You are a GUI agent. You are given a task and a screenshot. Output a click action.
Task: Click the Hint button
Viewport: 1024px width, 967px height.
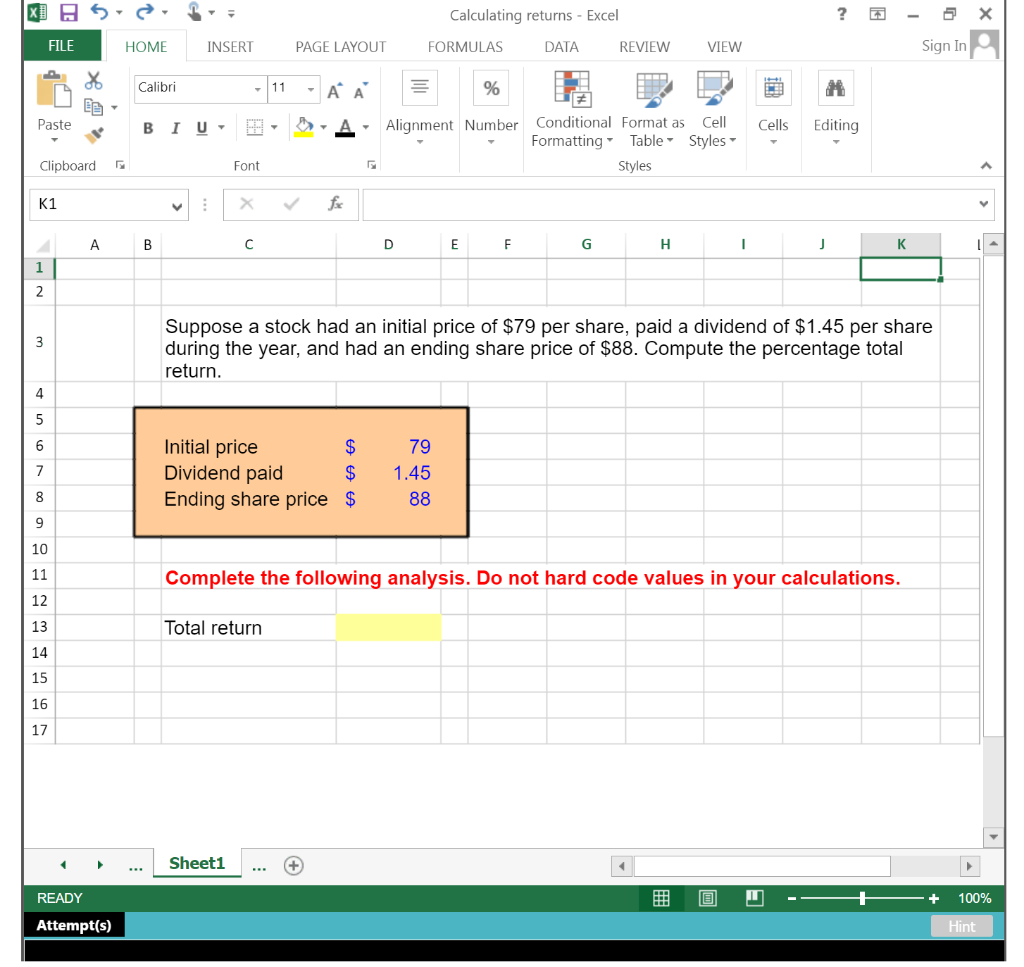coord(961,926)
